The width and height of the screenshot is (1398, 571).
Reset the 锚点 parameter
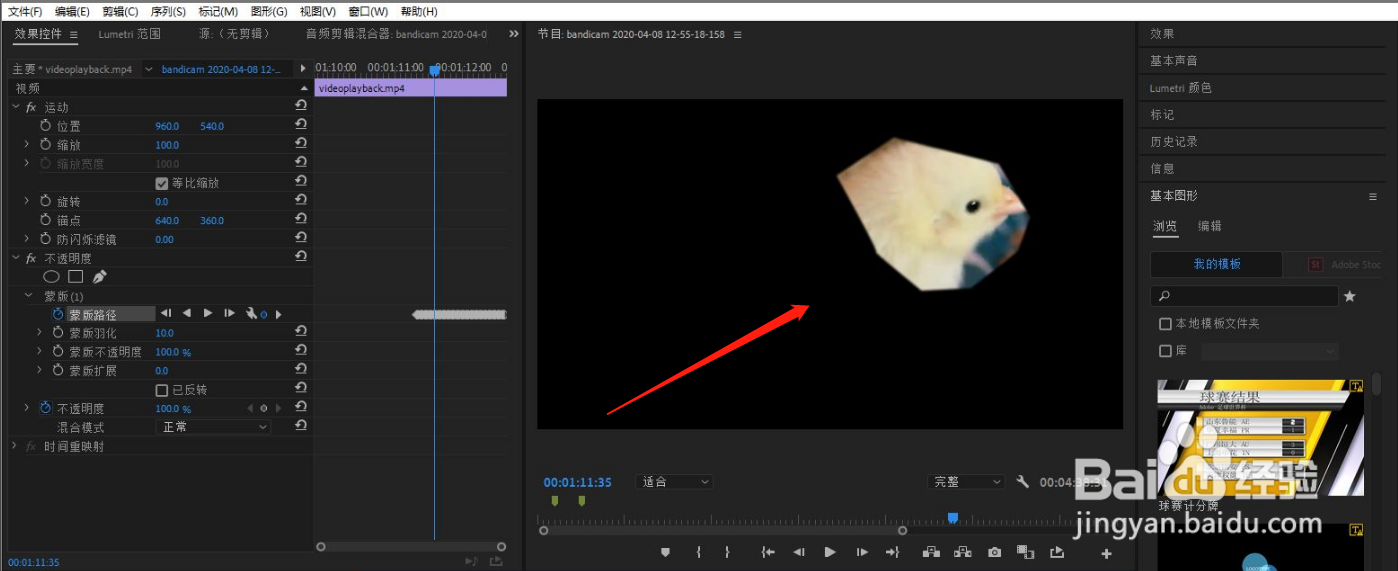point(301,220)
